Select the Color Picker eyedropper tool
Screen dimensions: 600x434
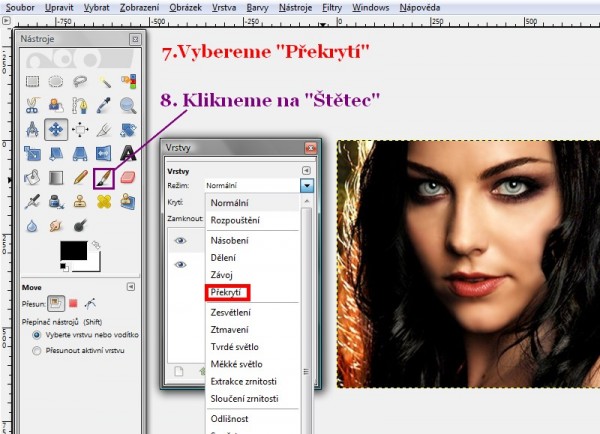(104, 106)
